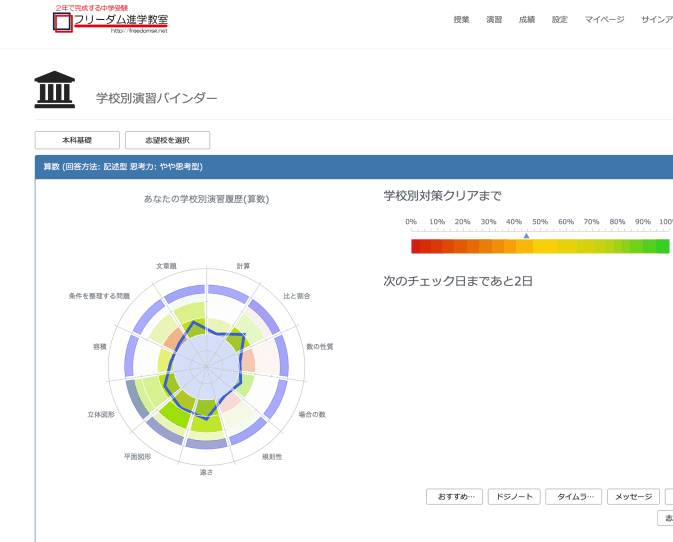Click the 次のチェック日まであと2日 text
Image resolution: width=673 pixels, height=542 pixels.
458,282
